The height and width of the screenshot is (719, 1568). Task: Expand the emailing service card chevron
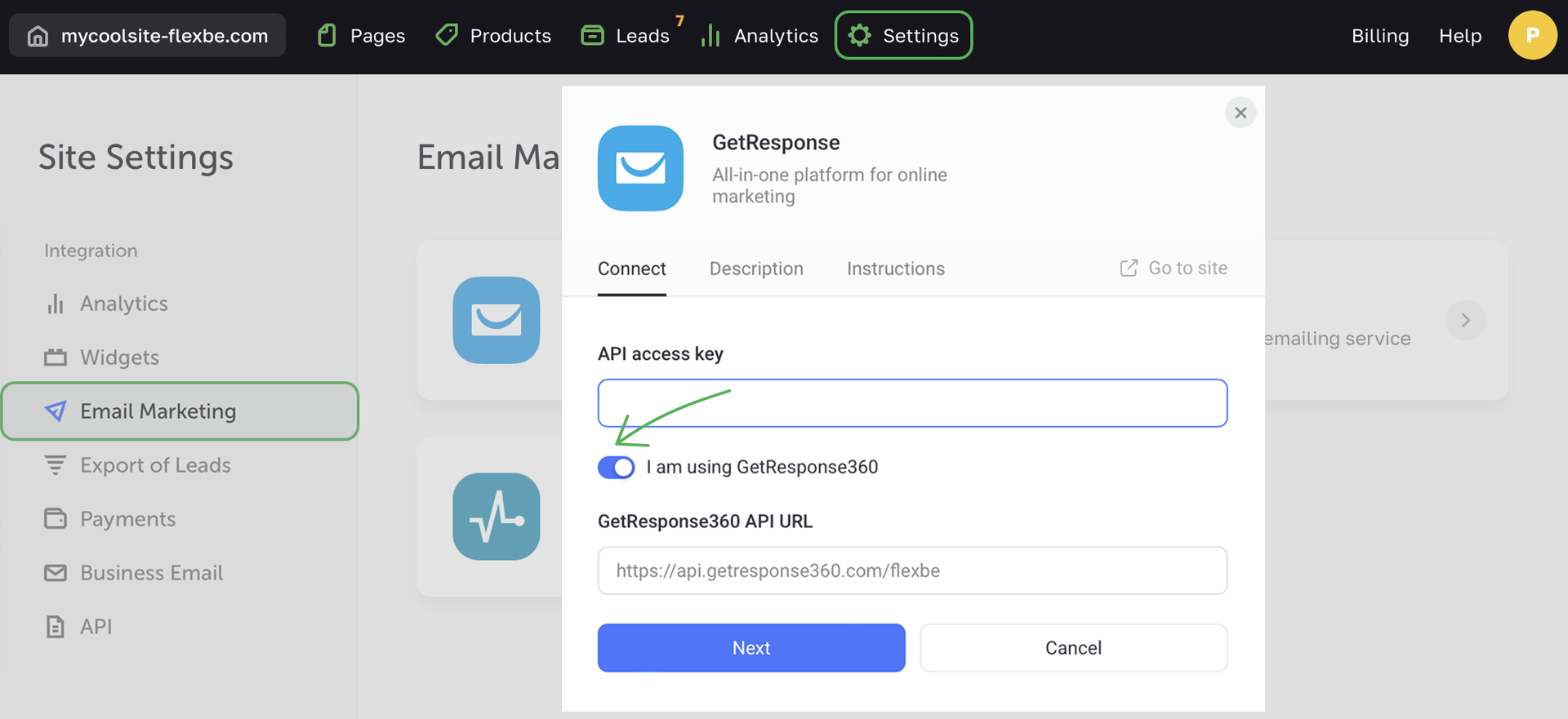click(1465, 321)
